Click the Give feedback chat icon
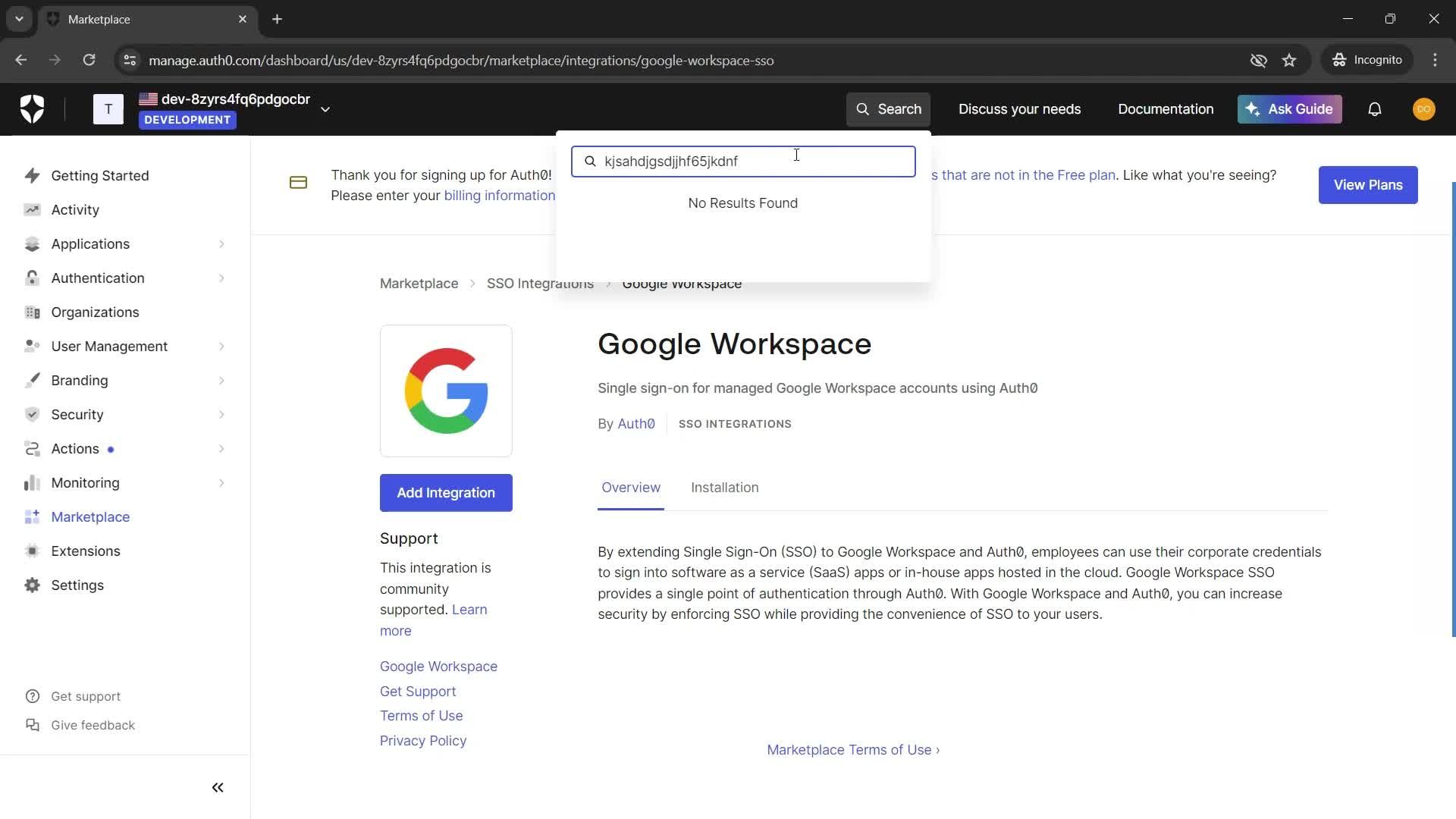This screenshot has height=819, width=1456. pos(33,726)
